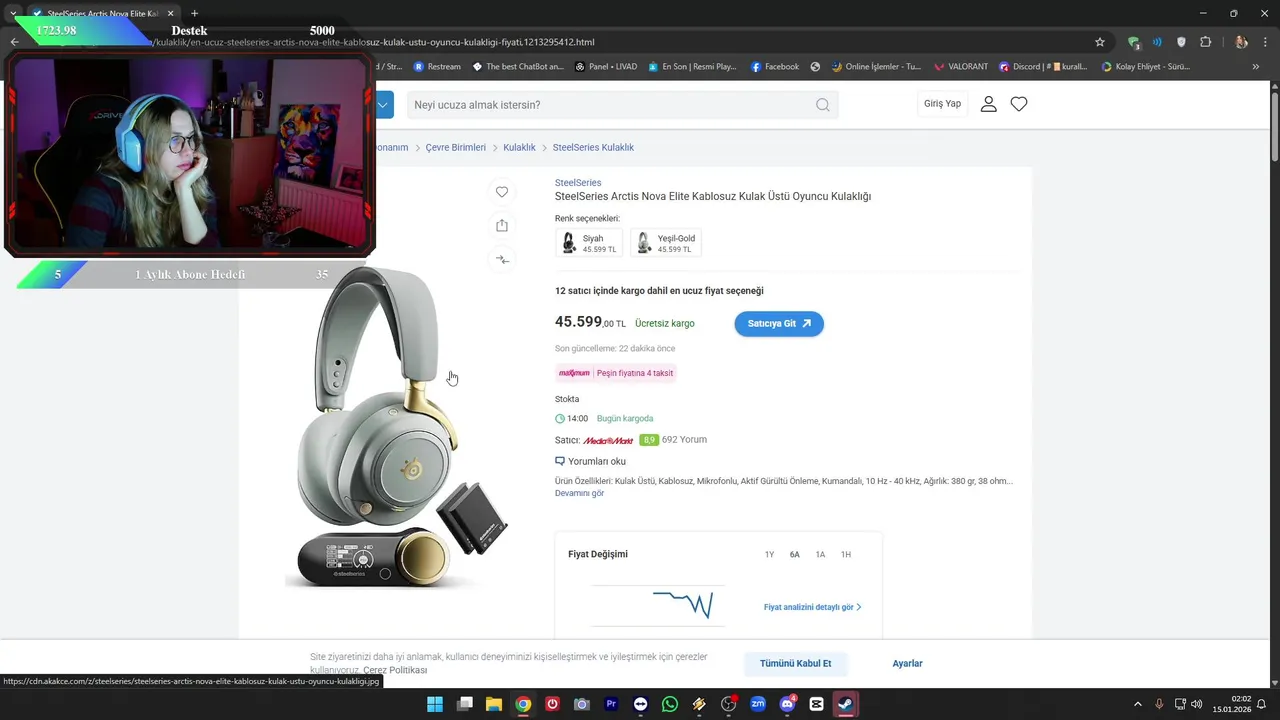
Task: Click the Giriş Yap button
Action: pyautogui.click(x=942, y=104)
